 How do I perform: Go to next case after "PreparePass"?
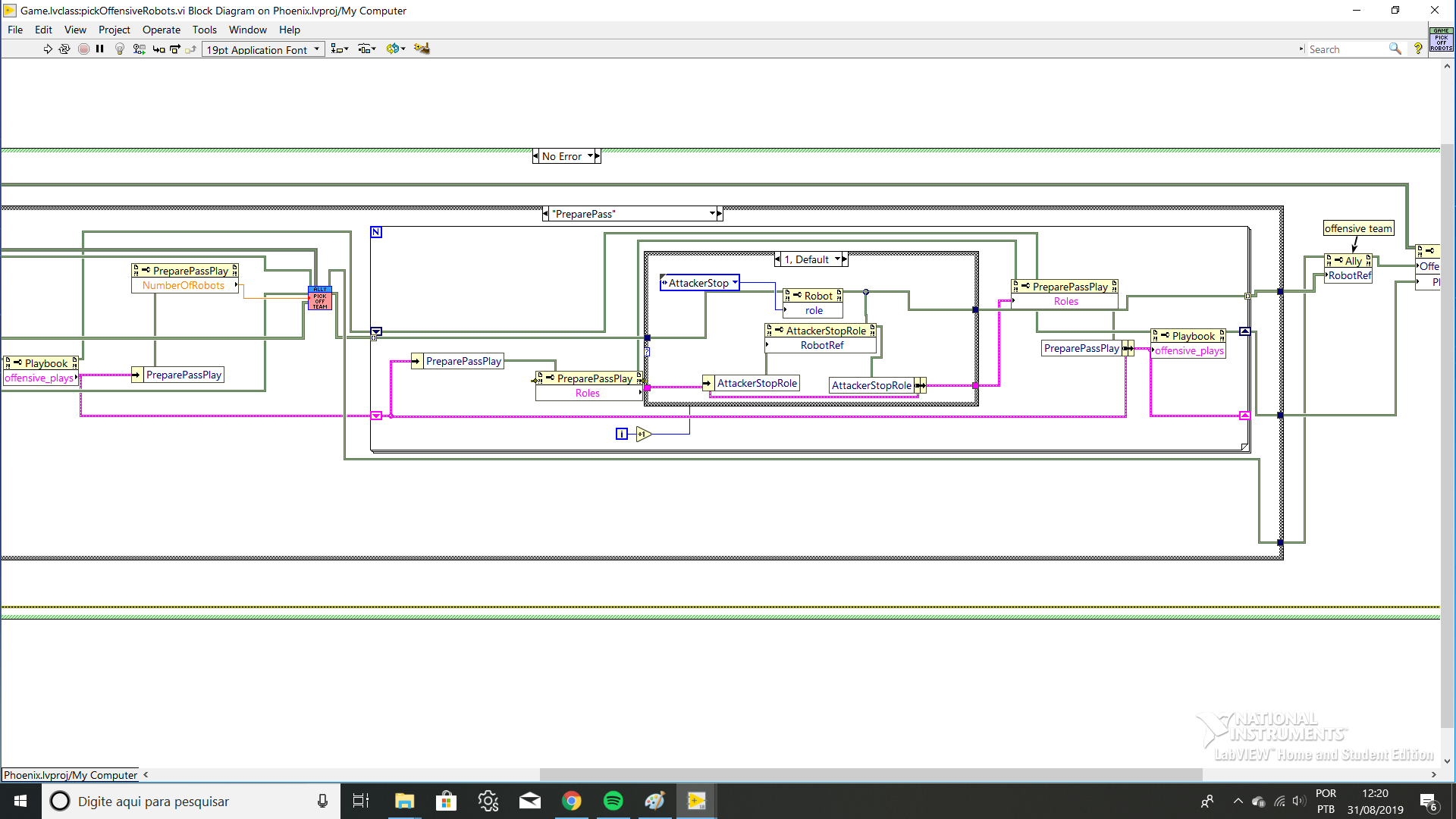720,214
